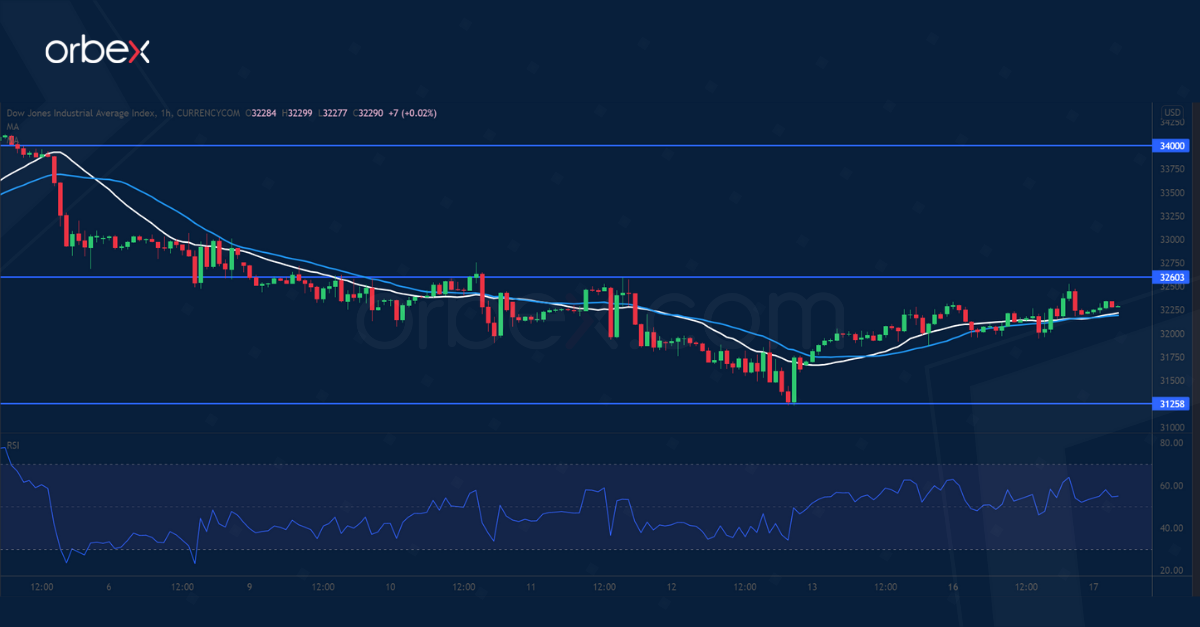Click the 20.00 RSI scale value
This screenshot has width=1200, height=627.
coord(1172,570)
